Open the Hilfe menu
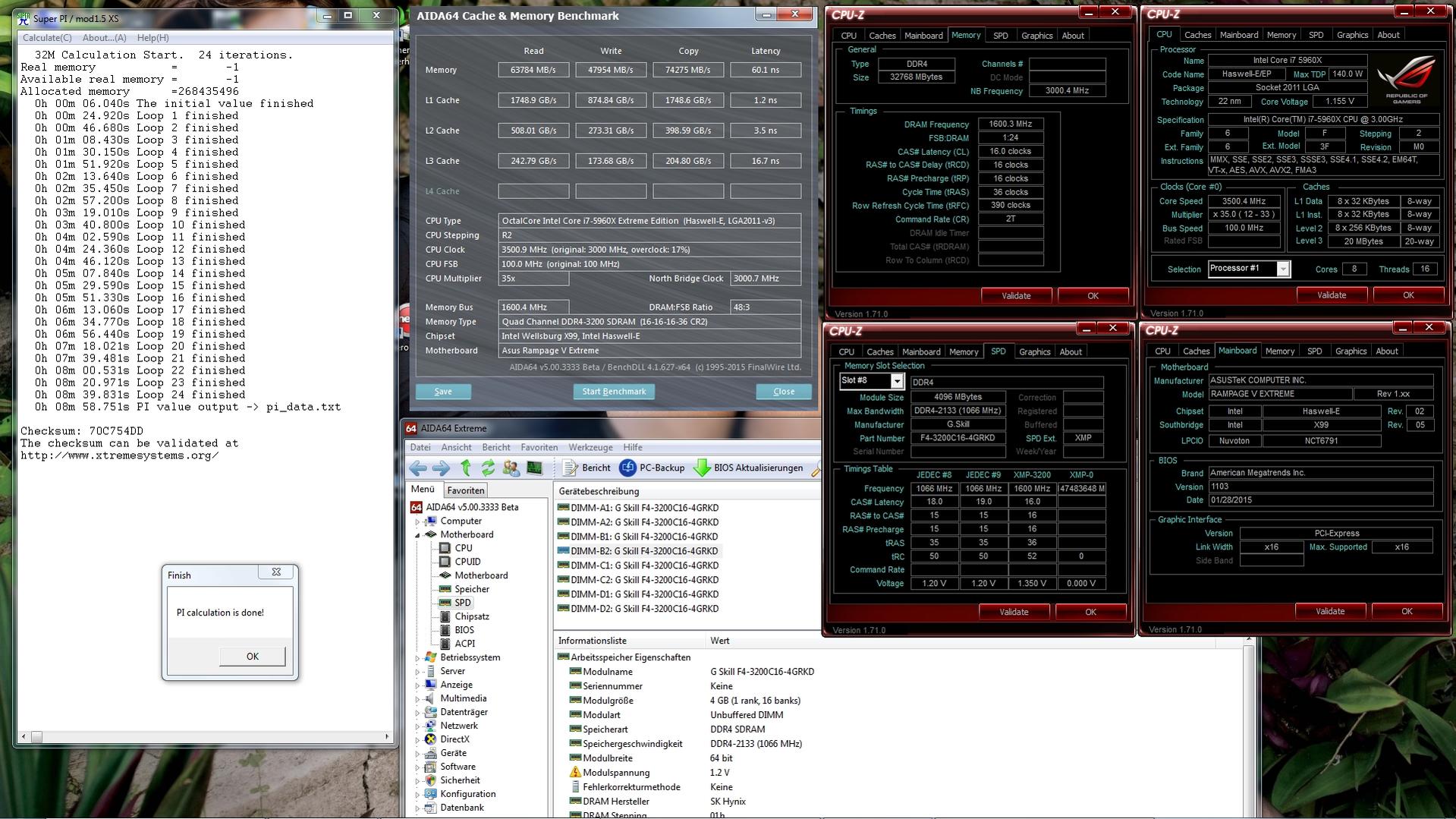The width and height of the screenshot is (1456, 819). (x=633, y=448)
